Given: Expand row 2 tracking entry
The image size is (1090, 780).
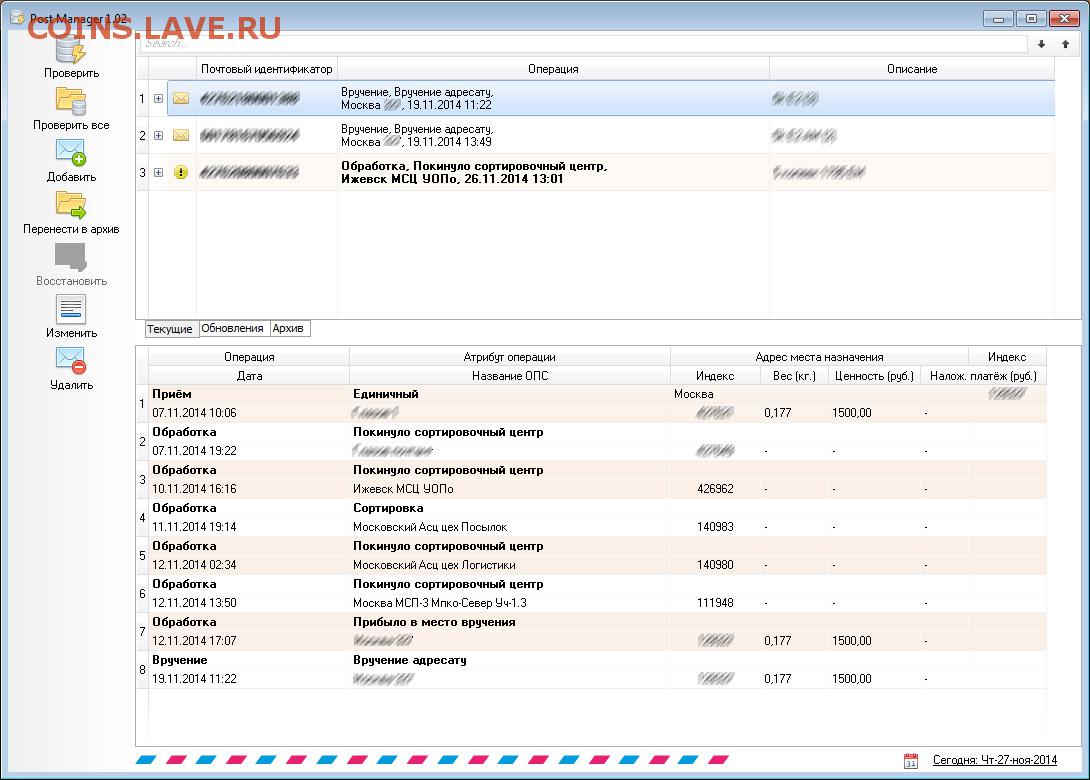Looking at the screenshot, I should [x=158, y=135].
